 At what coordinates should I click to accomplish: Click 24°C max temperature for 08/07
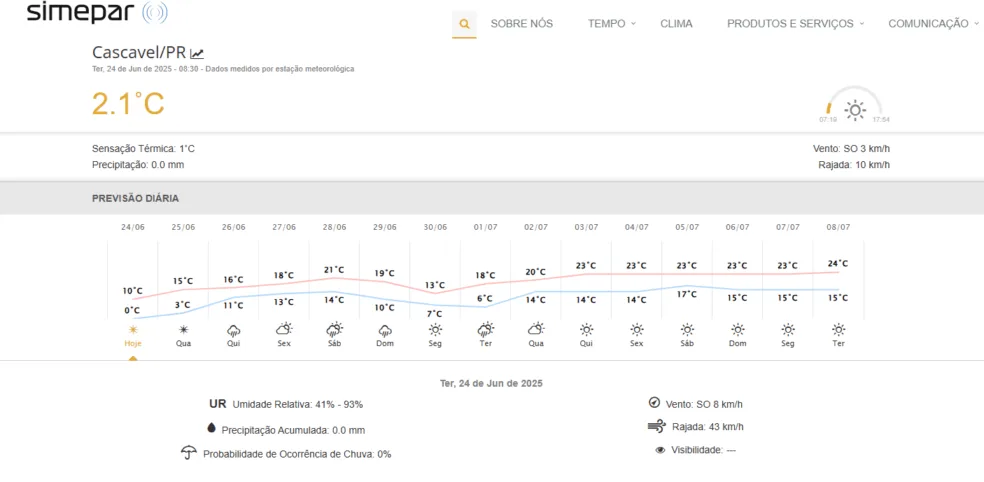point(838,264)
